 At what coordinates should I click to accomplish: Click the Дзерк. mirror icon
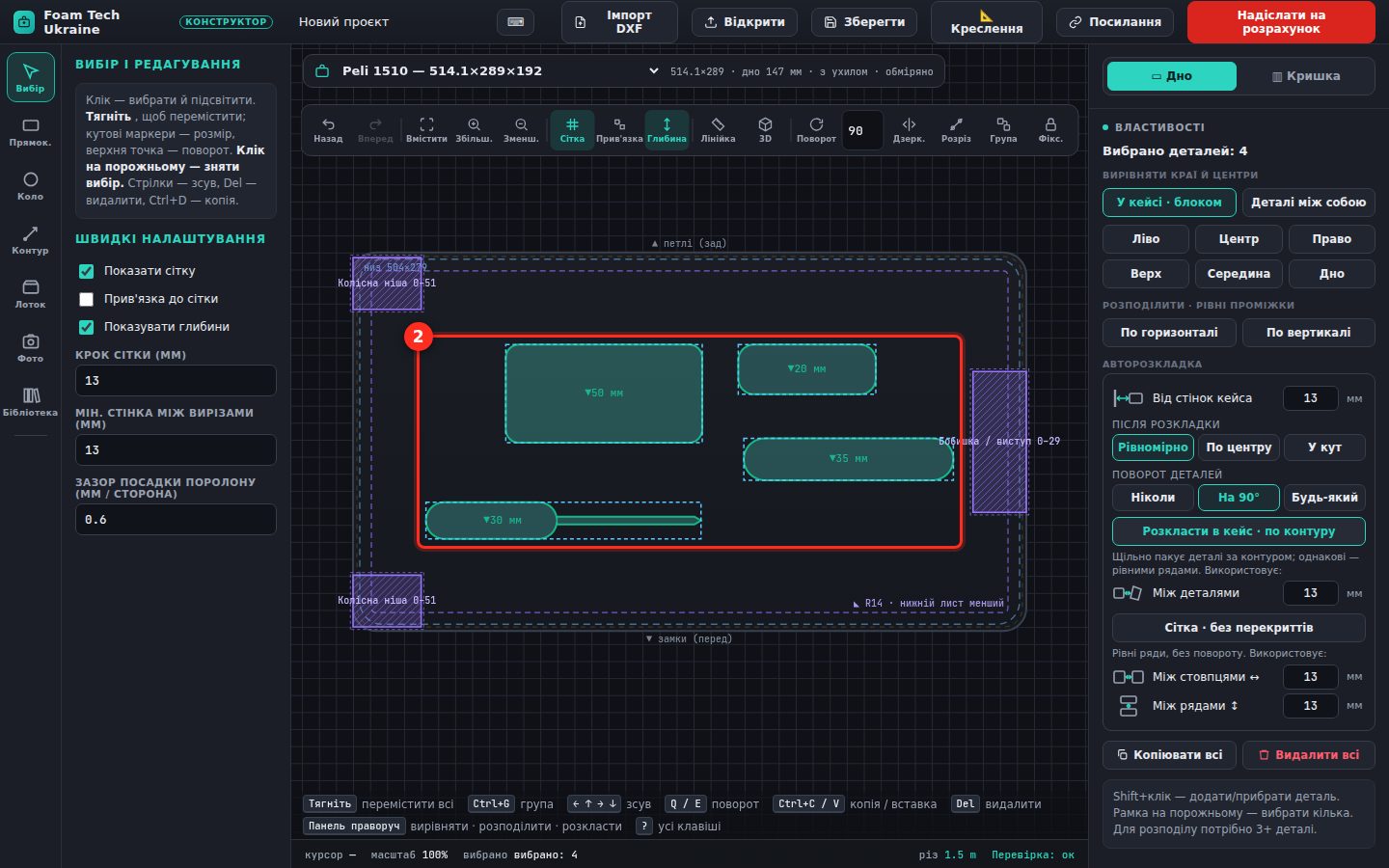909,130
